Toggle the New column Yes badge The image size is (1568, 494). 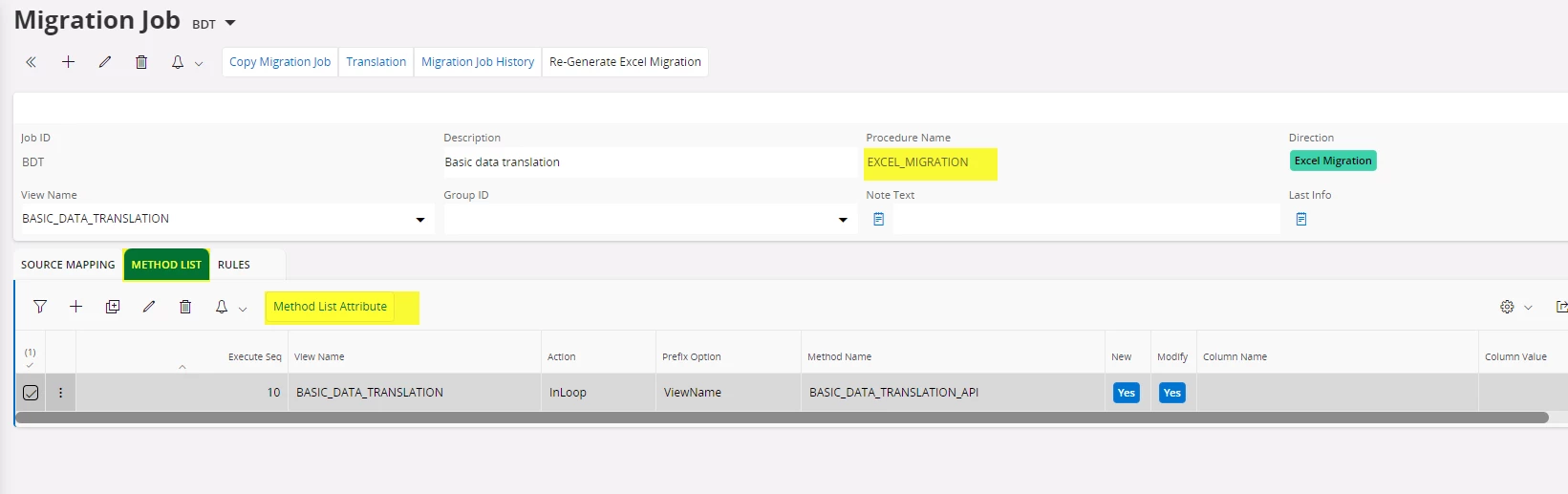(1126, 393)
